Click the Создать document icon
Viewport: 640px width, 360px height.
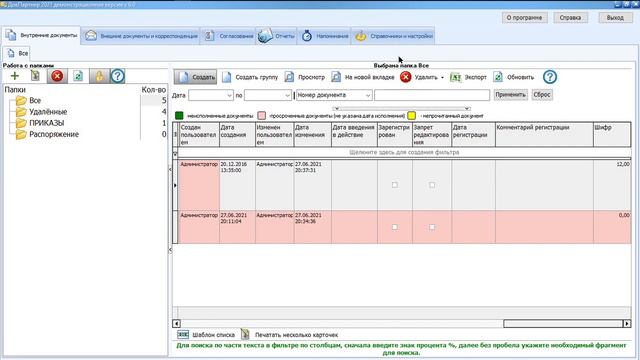point(184,77)
